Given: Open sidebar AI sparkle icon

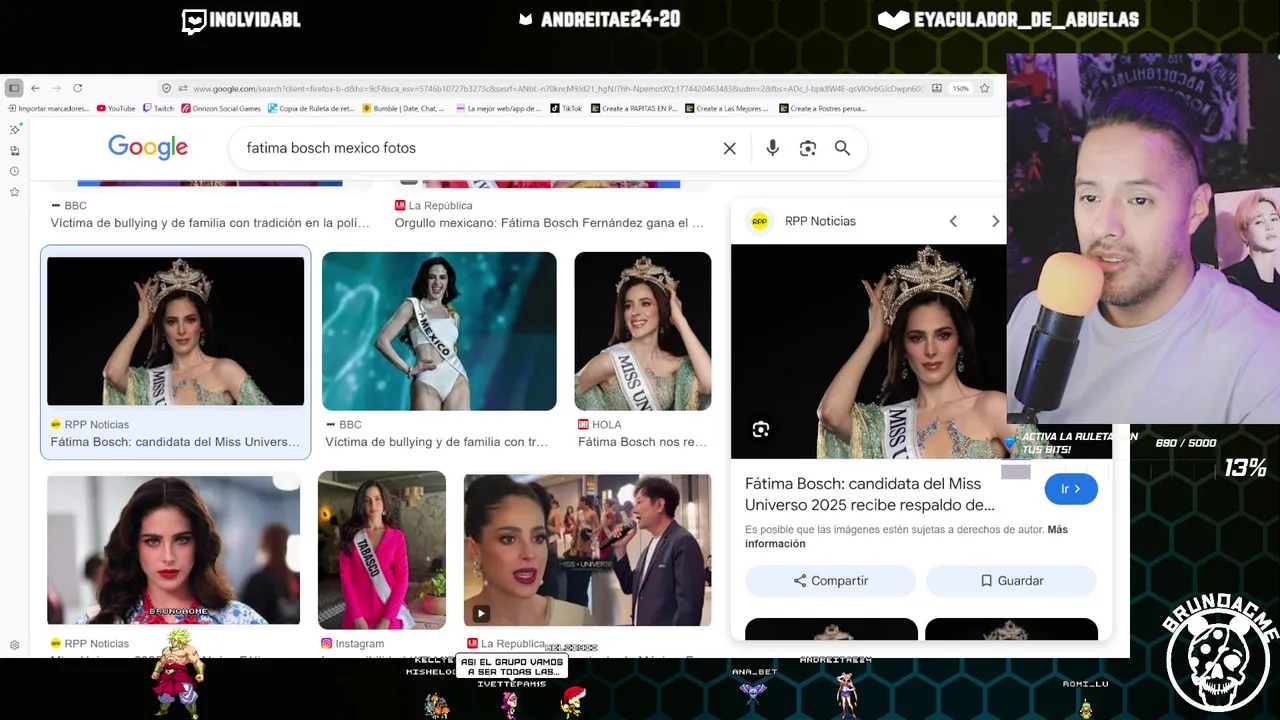Looking at the screenshot, I should coord(14,130).
